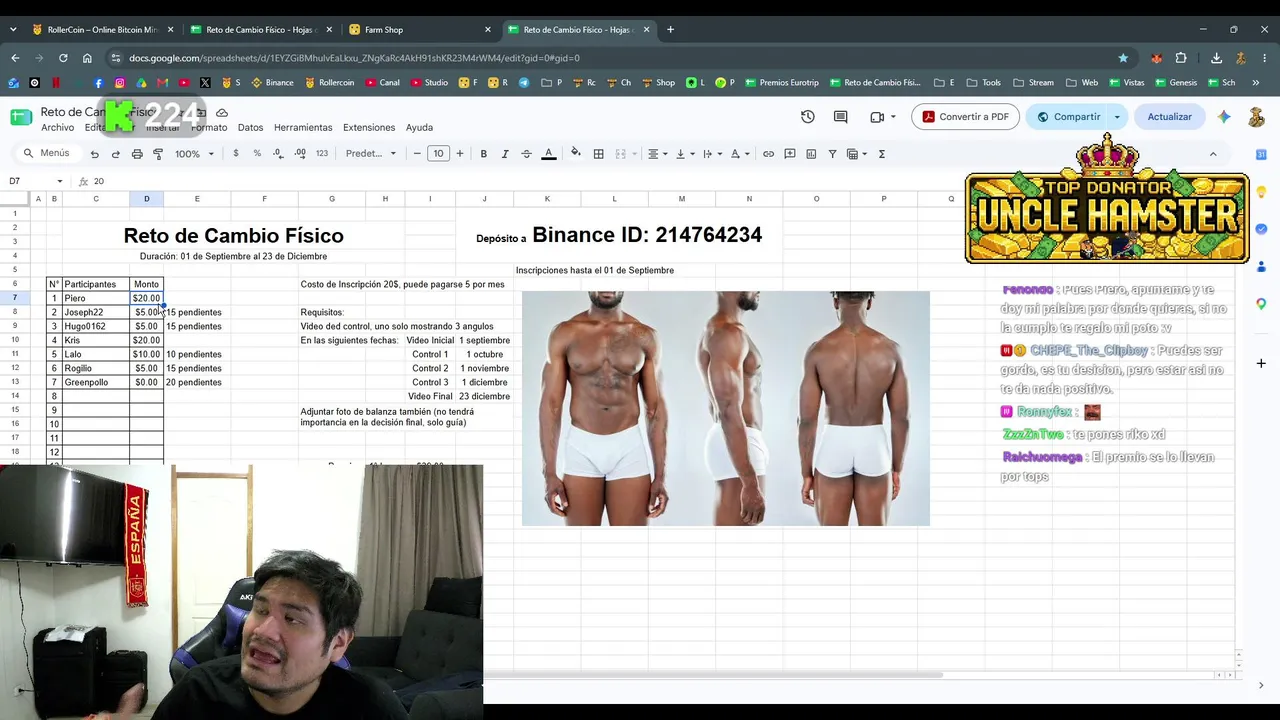Viewport: 1280px width, 720px height.
Task: Toggle strikethrough formatting
Action: coord(526,154)
